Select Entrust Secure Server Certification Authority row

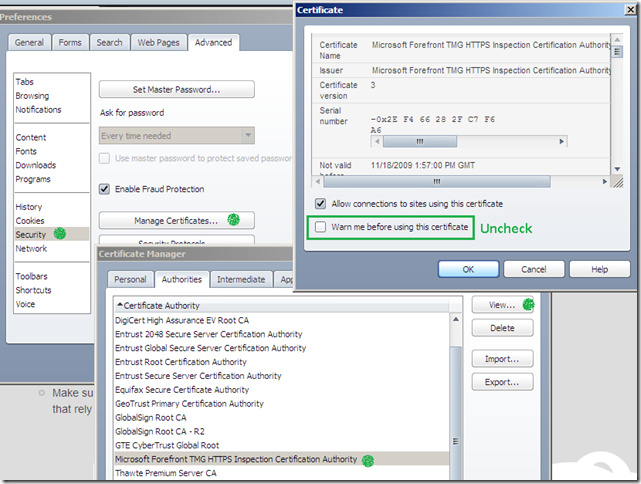281,376
